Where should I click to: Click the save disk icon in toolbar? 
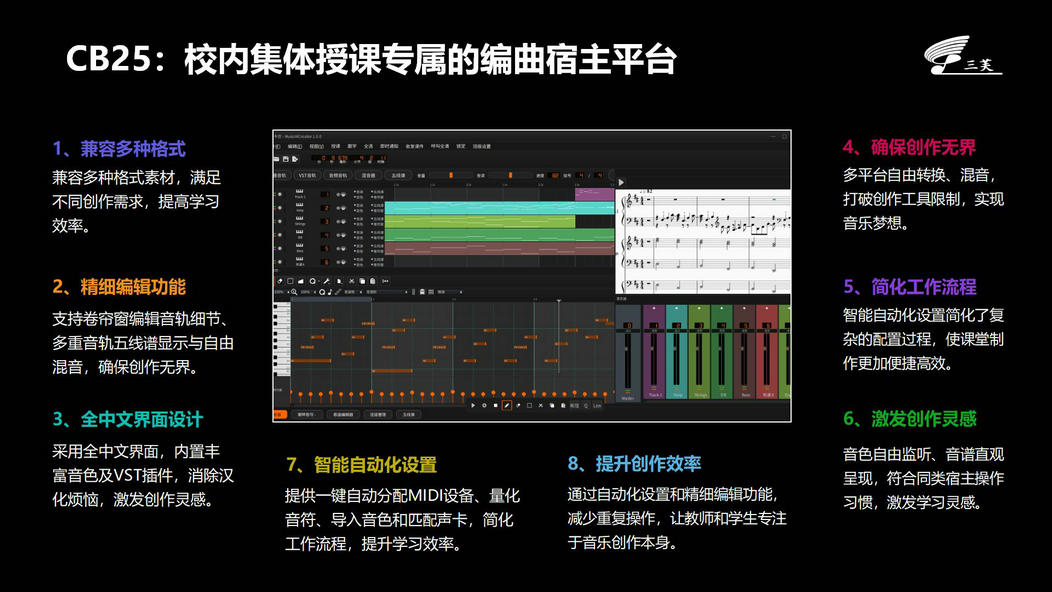pos(286,159)
